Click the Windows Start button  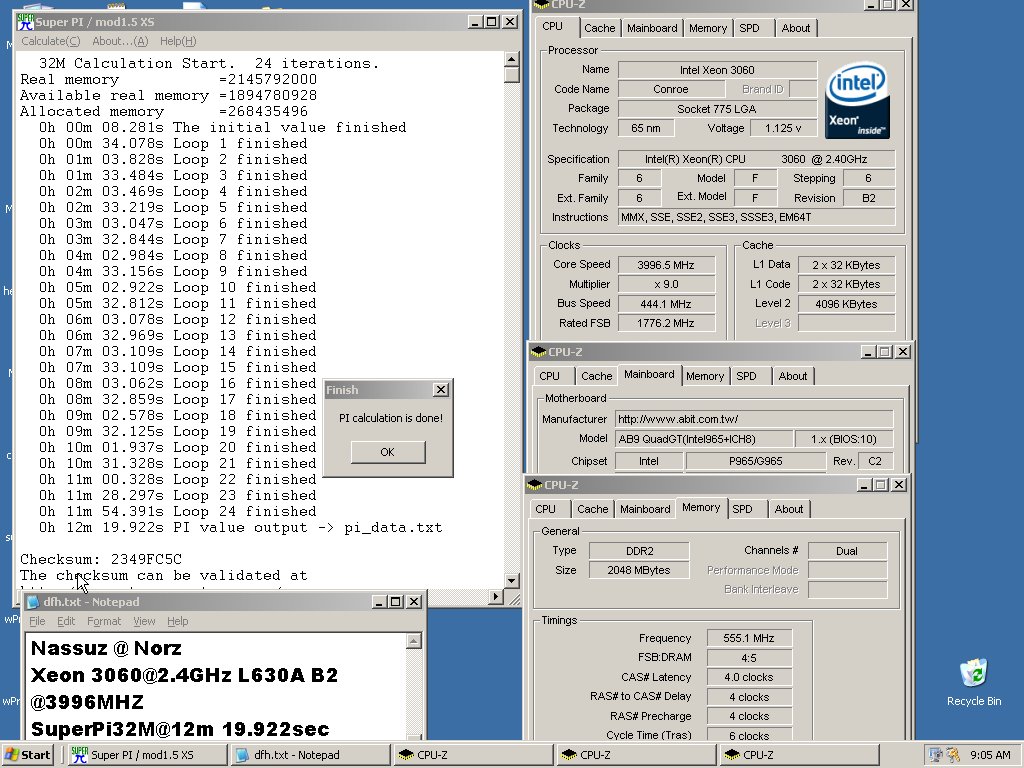tap(27, 755)
